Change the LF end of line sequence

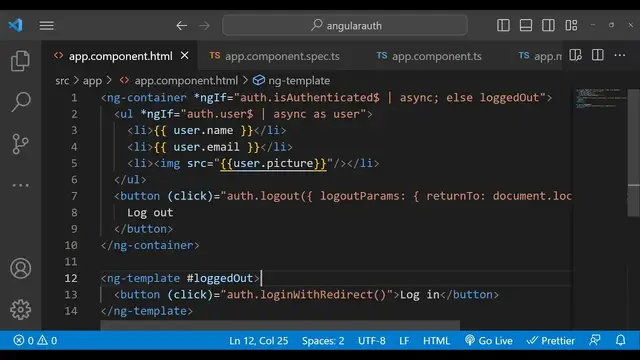click(404, 340)
